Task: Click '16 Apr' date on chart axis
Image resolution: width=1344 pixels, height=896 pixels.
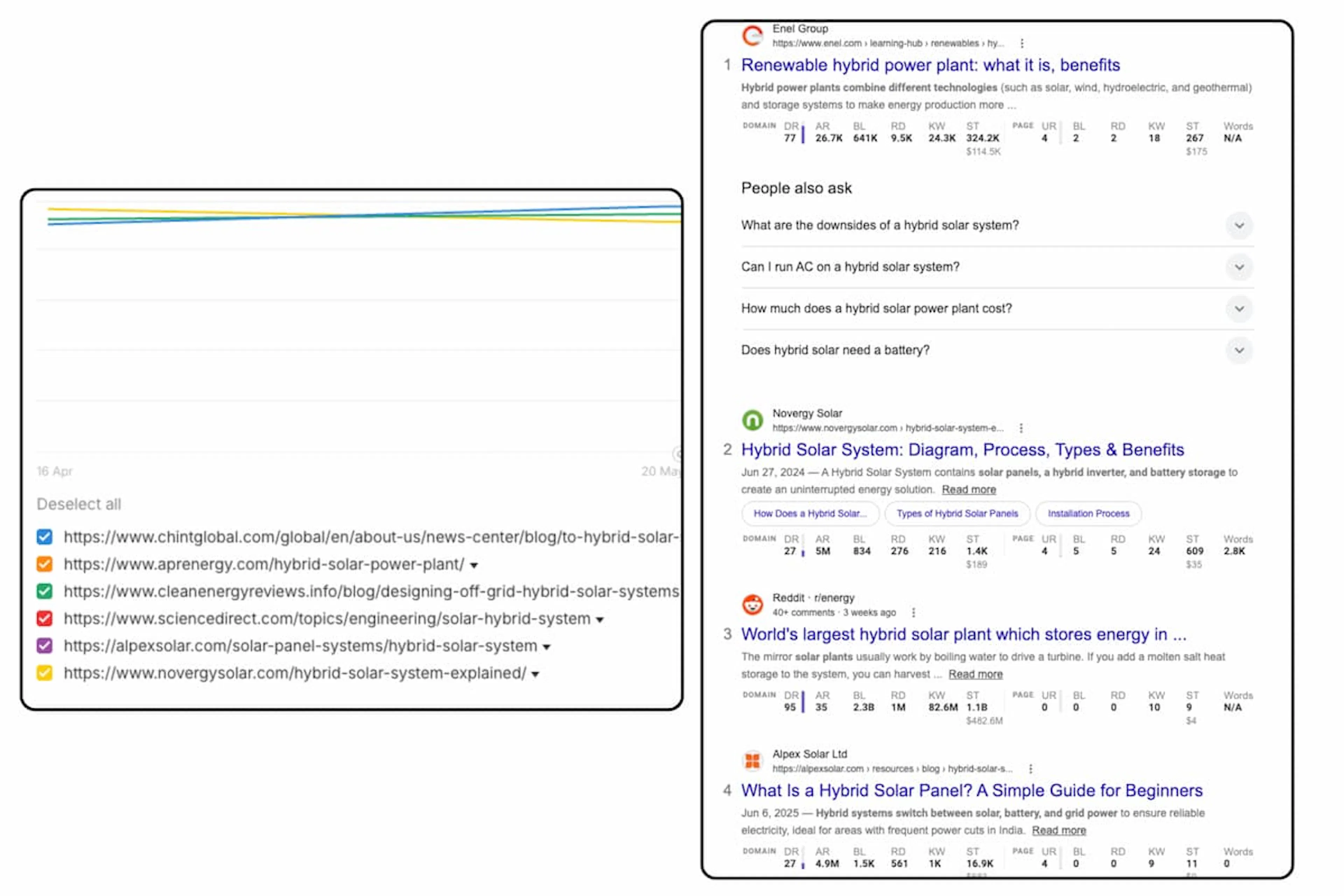Action: coord(54,471)
